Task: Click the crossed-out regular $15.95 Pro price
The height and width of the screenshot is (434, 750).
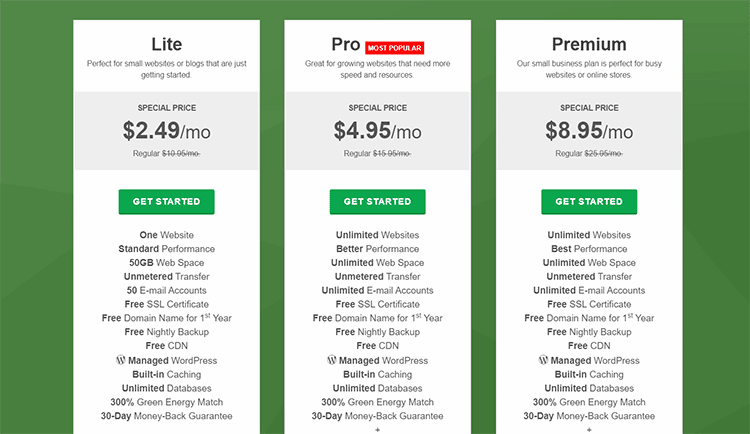Action: pyautogui.click(x=391, y=154)
